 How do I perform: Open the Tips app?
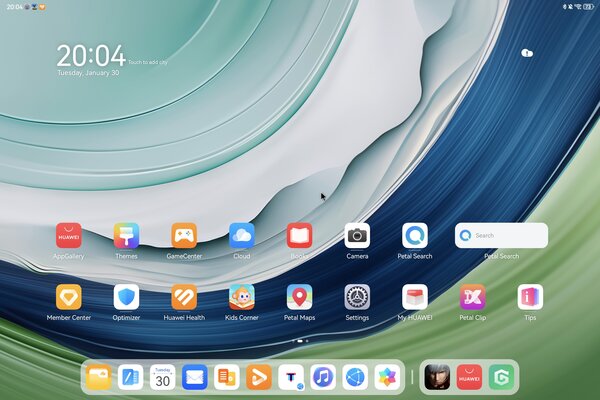tap(530, 297)
